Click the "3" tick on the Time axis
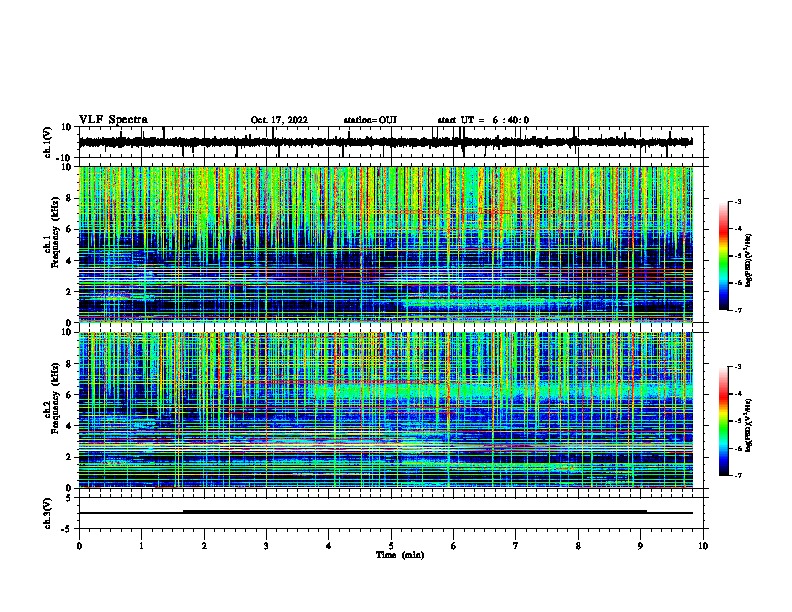The image size is (792, 612). pyautogui.click(x=266, y=546)
